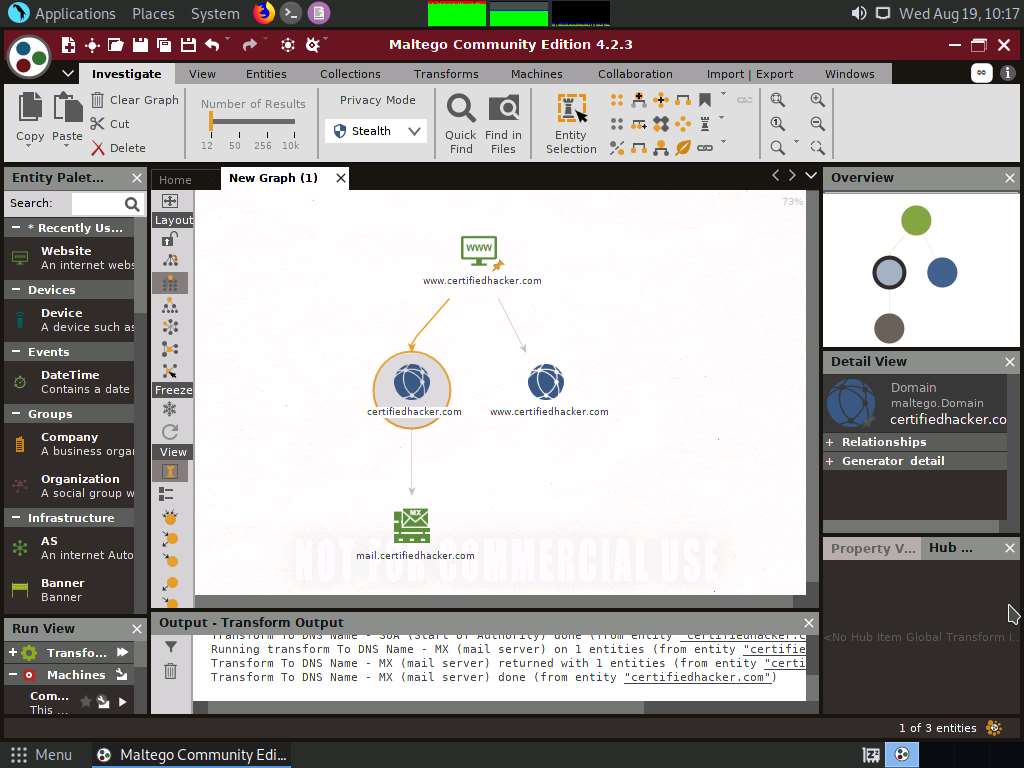The image size is (1024, 768).
Task: Click Clear Graph
Action: click(135, 100)
